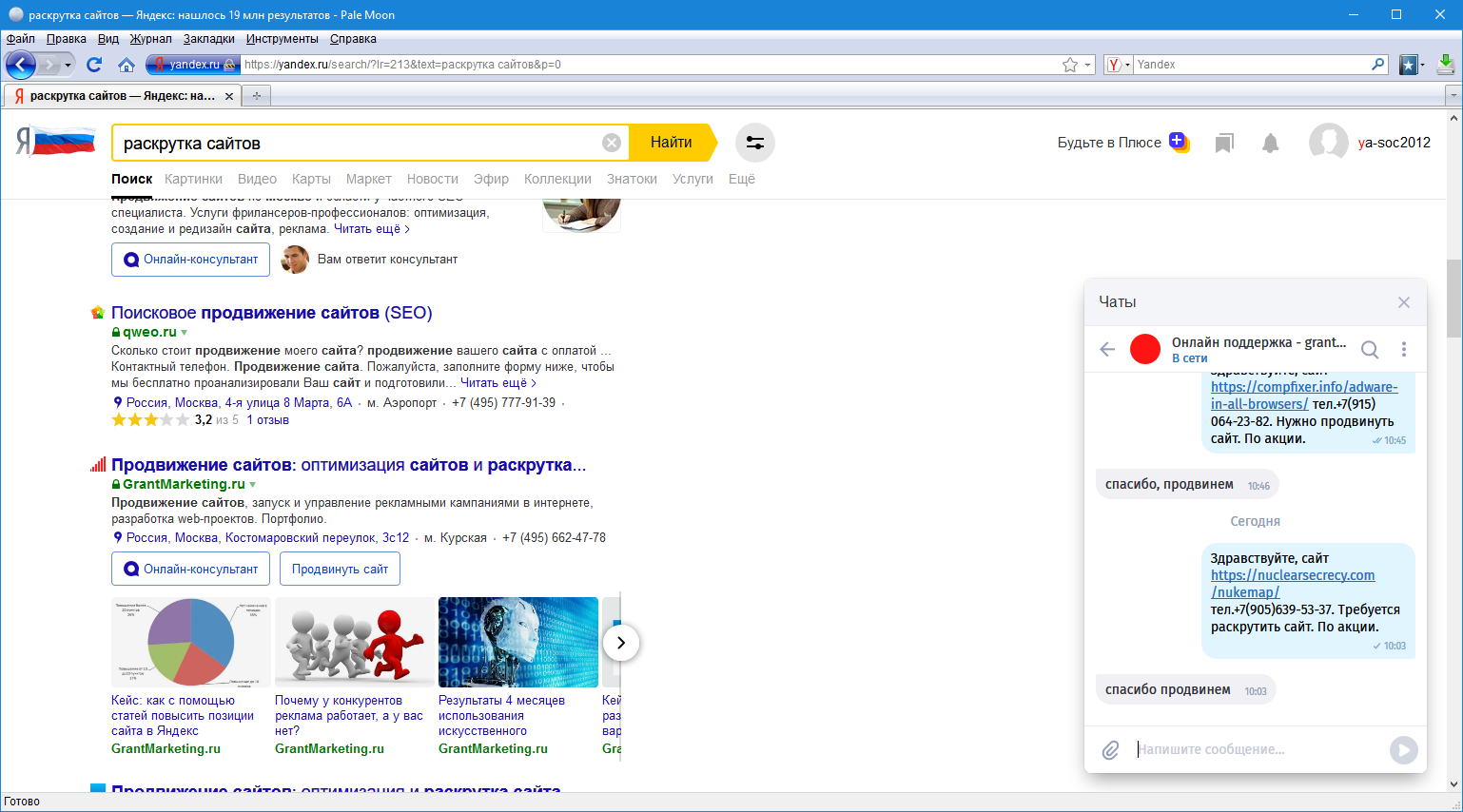
Task: Expand the GrantMarketing.ru result options arrow
Action: [x=252, y=485]
